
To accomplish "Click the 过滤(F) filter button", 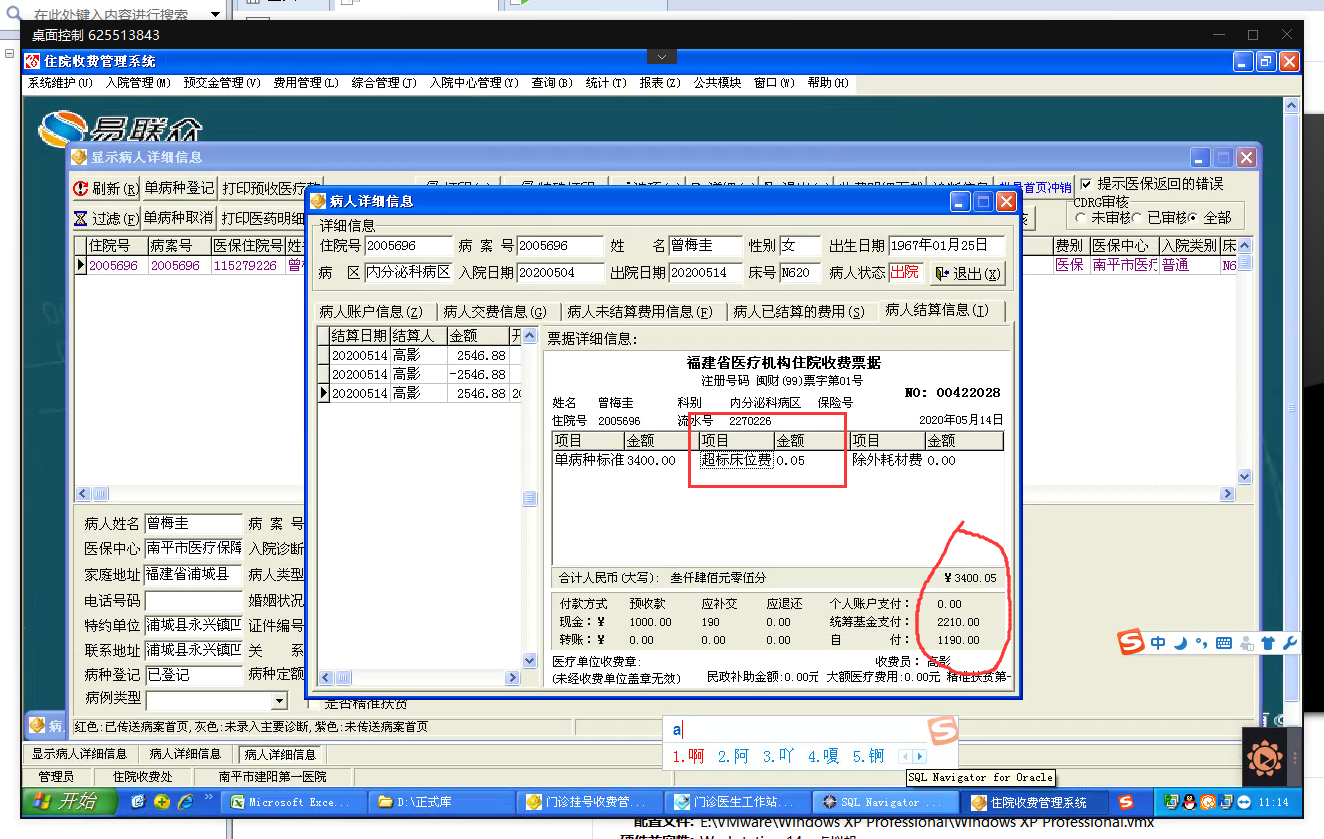I will click(x=105, y=218).
